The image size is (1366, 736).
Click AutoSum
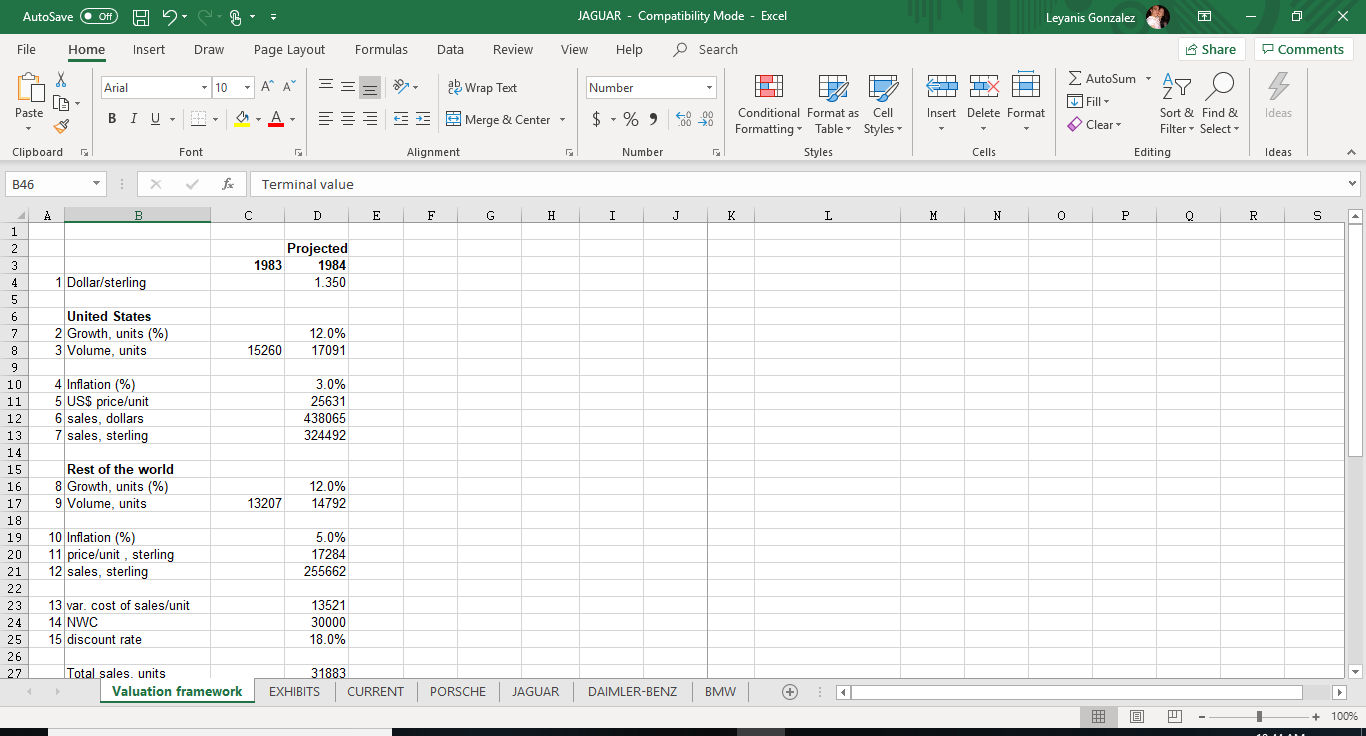[1102, 78]
